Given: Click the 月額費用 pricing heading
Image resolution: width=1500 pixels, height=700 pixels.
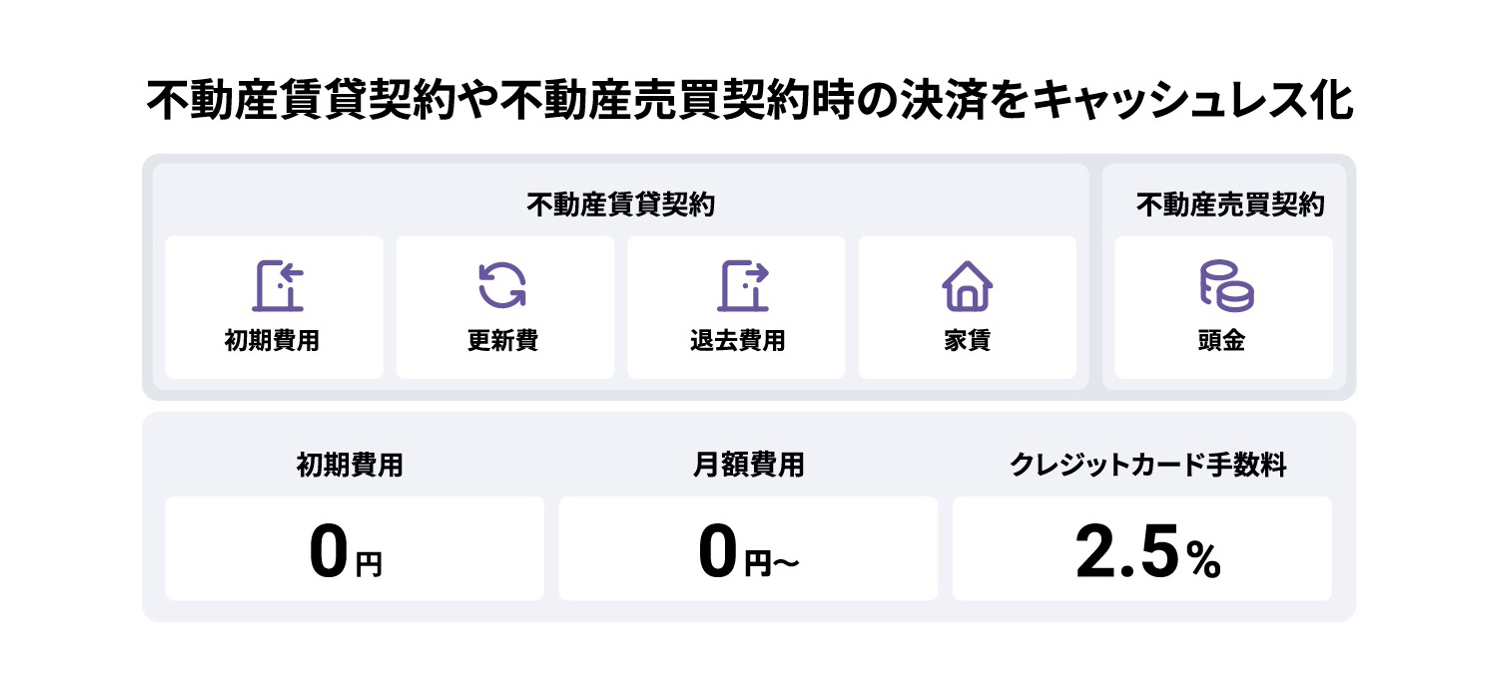Looking at the screenshot, I should tap(749, 465).
